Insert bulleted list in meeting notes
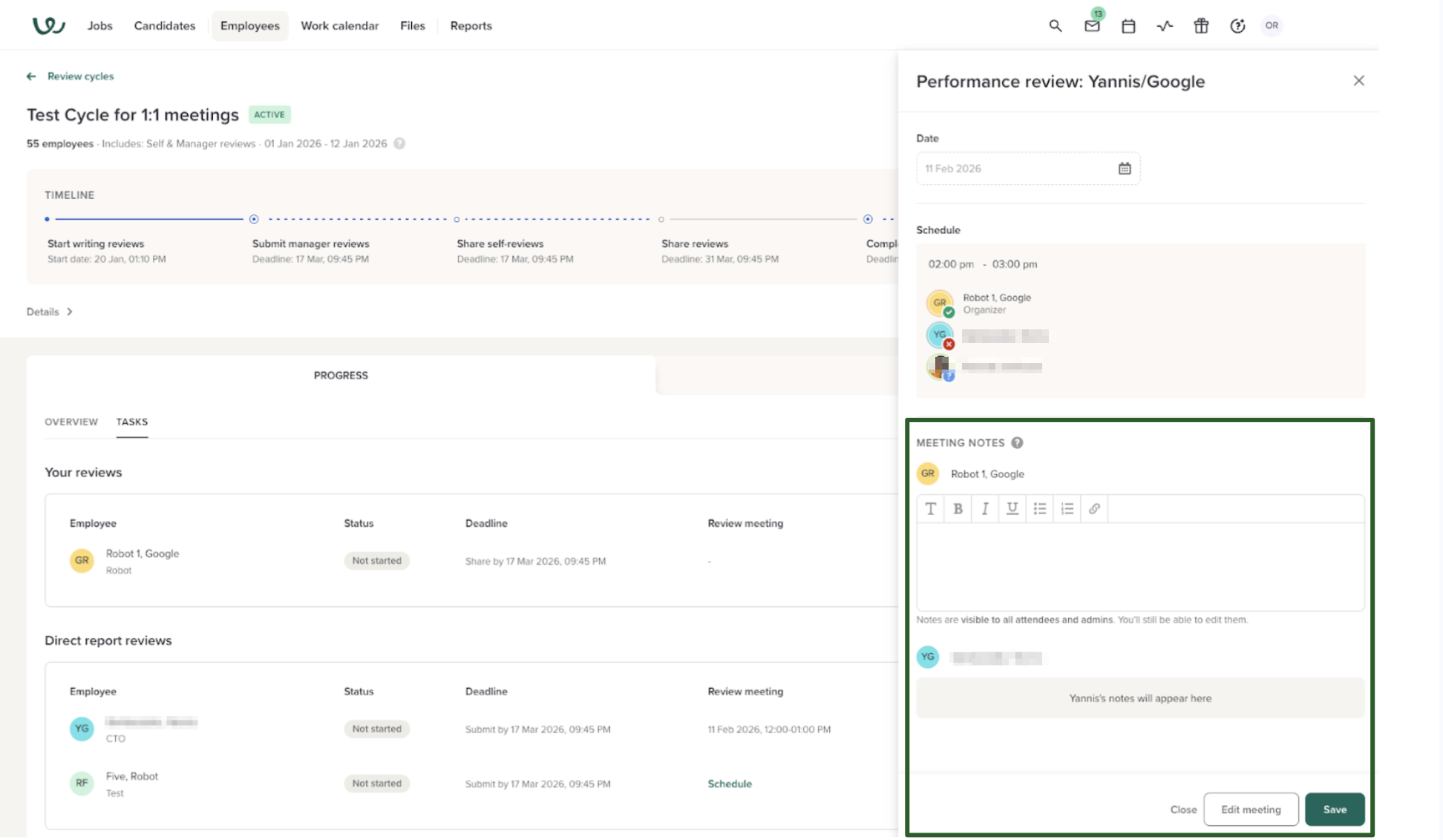 [1039, 508]
